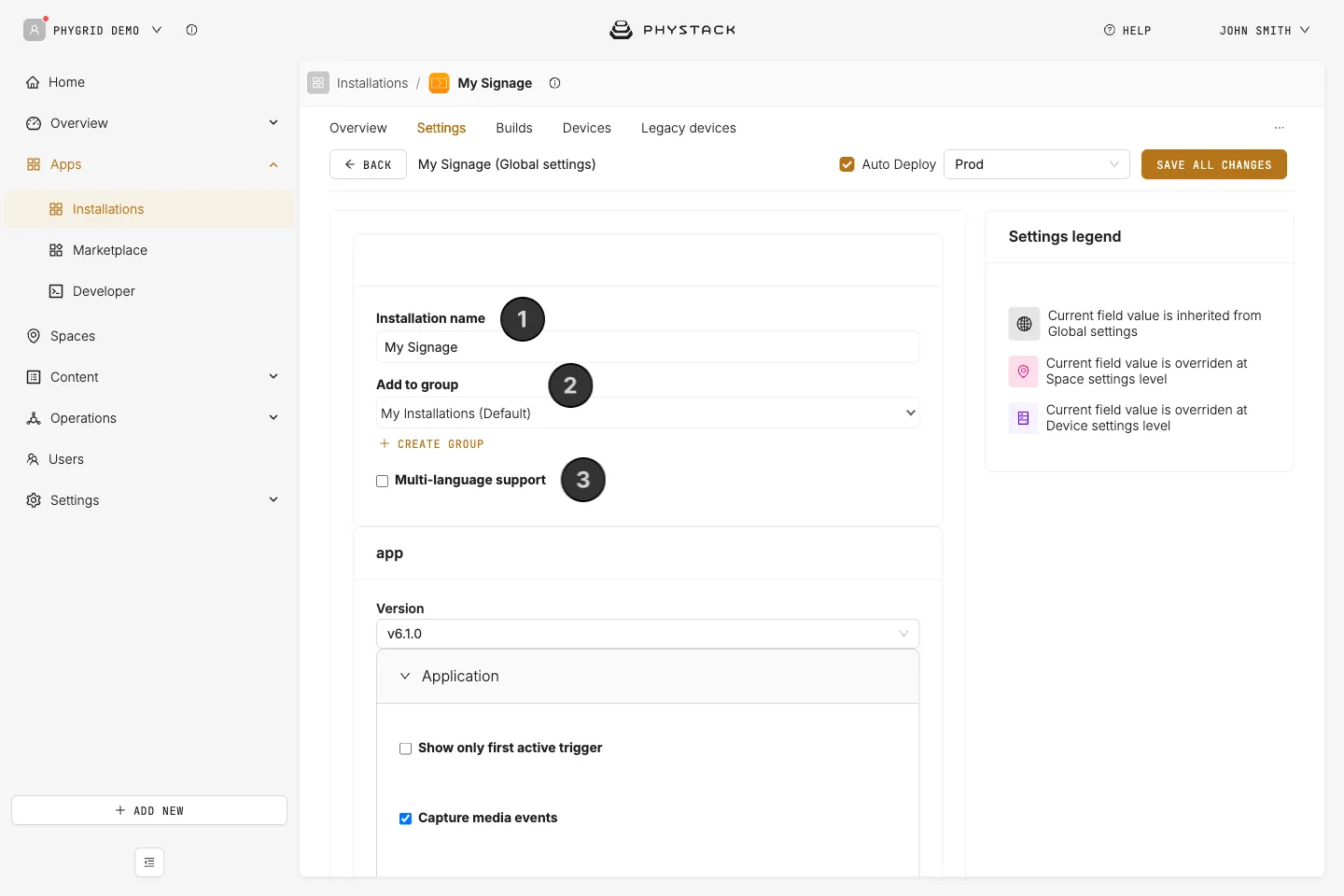The height and width of the screenshot is (896, 1344).
Task: Click the info icon next to My Signage
Action: (554, 83)
